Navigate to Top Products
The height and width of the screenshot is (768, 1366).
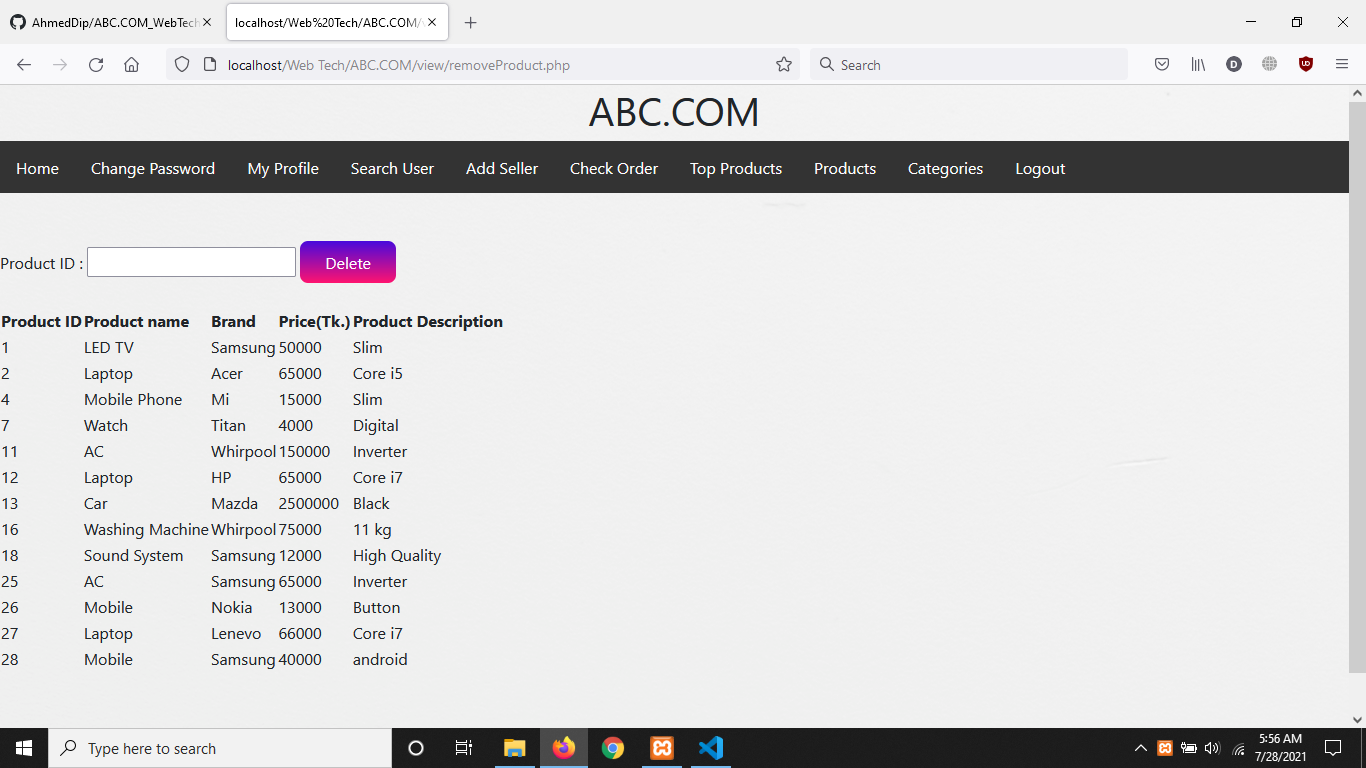[735, 168]
